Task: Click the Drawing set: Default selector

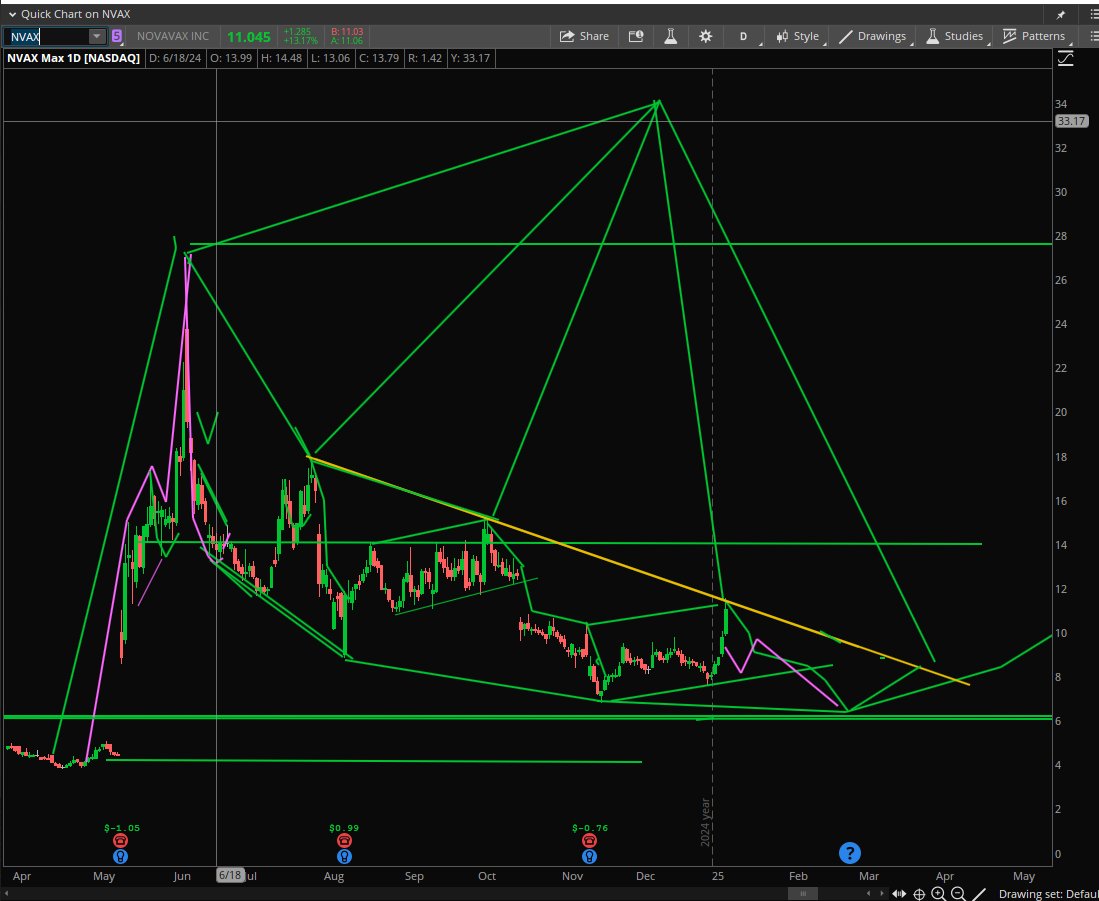Action: pos(1049,894)
